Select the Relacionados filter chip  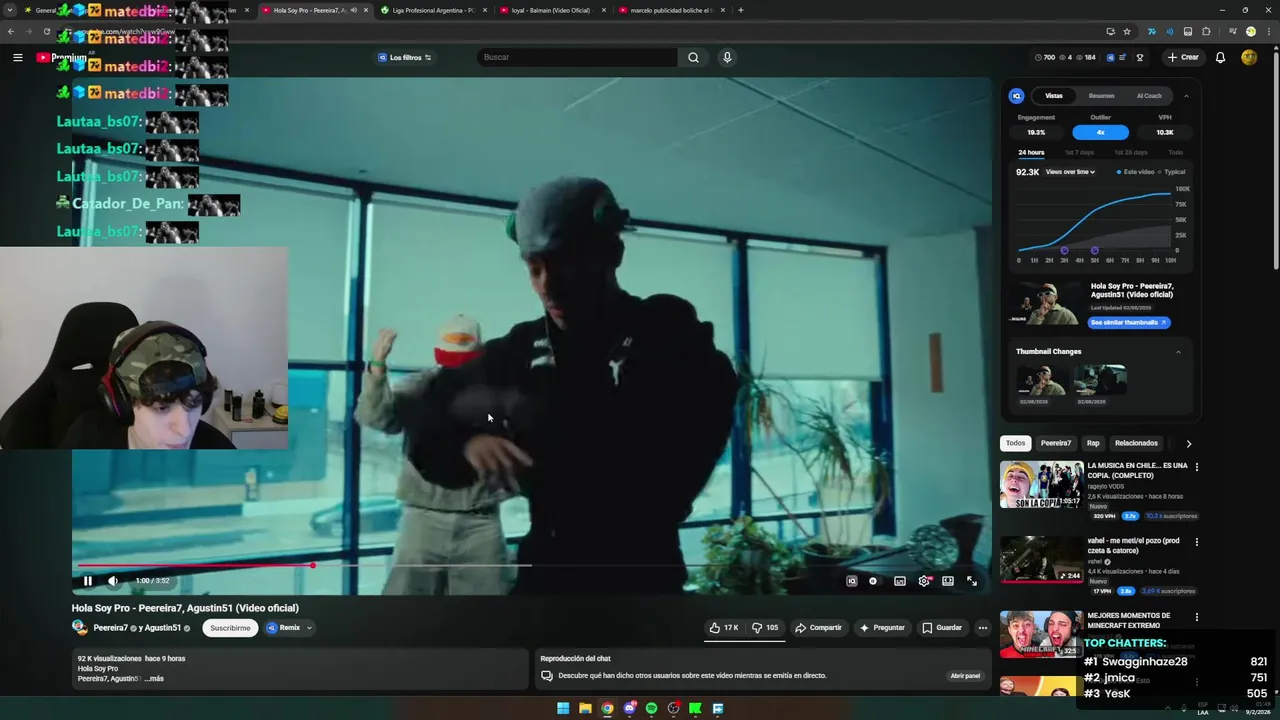click(x=1136, y=443)
